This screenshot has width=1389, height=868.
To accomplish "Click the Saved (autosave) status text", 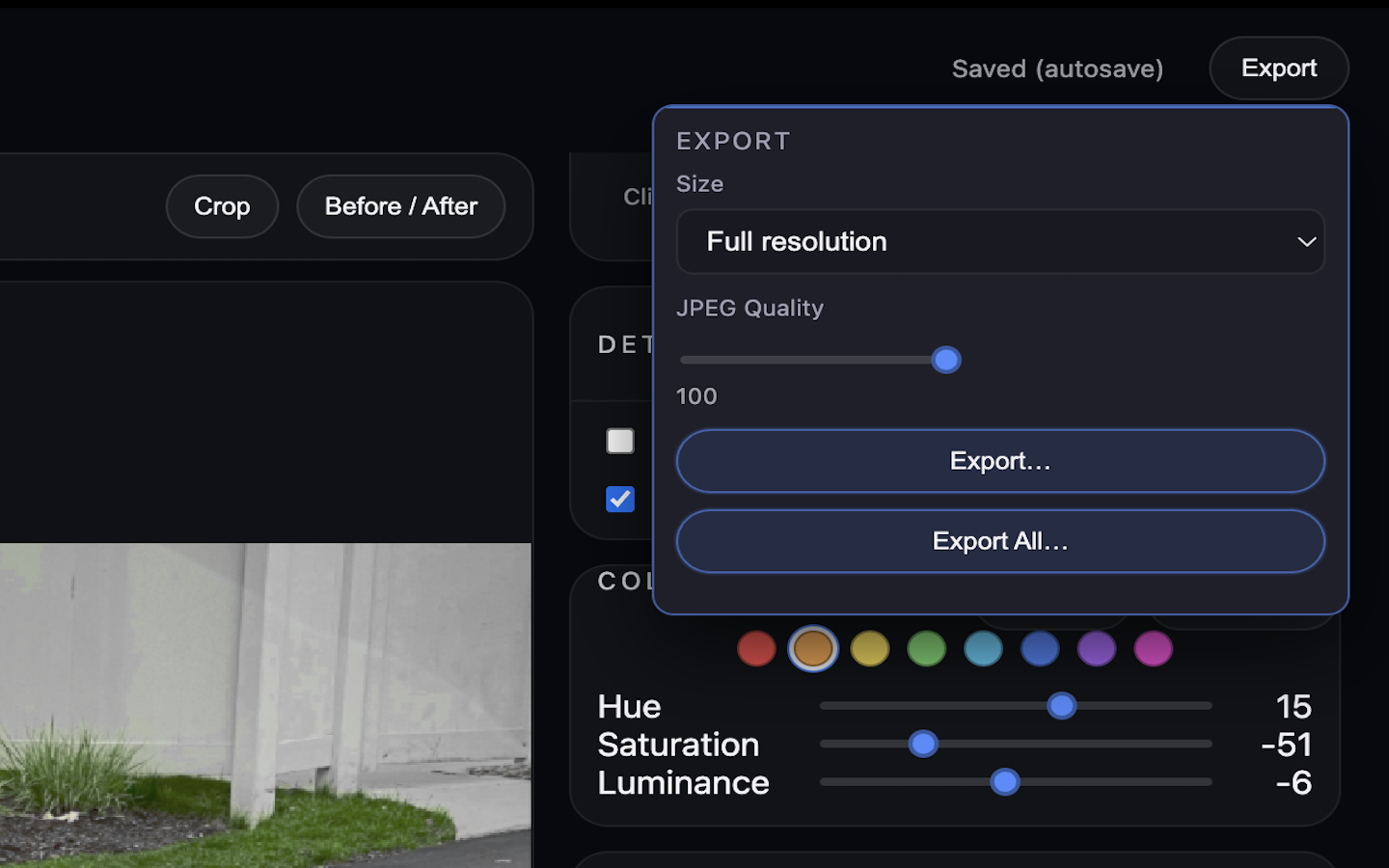I will pos(1057,68).
